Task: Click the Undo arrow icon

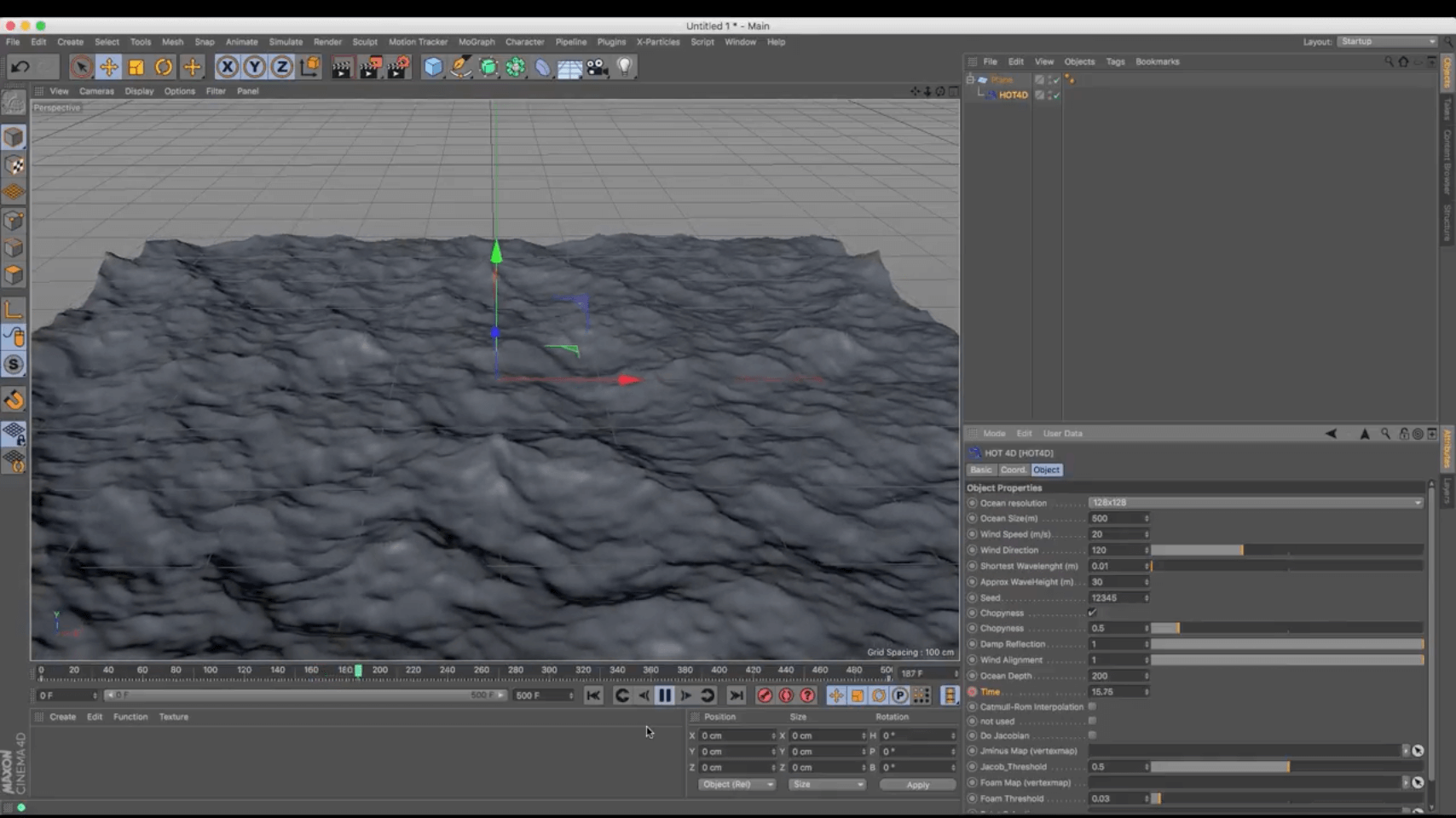Action: (20, 66)
